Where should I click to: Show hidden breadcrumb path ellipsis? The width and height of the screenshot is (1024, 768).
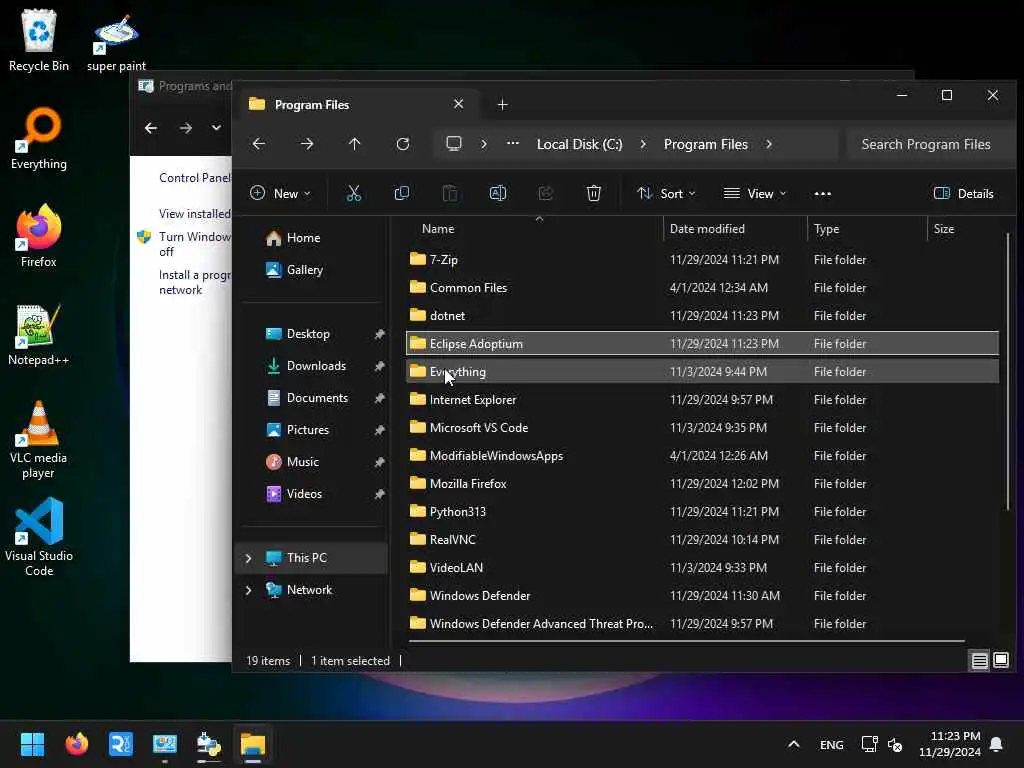click(513, 144)
